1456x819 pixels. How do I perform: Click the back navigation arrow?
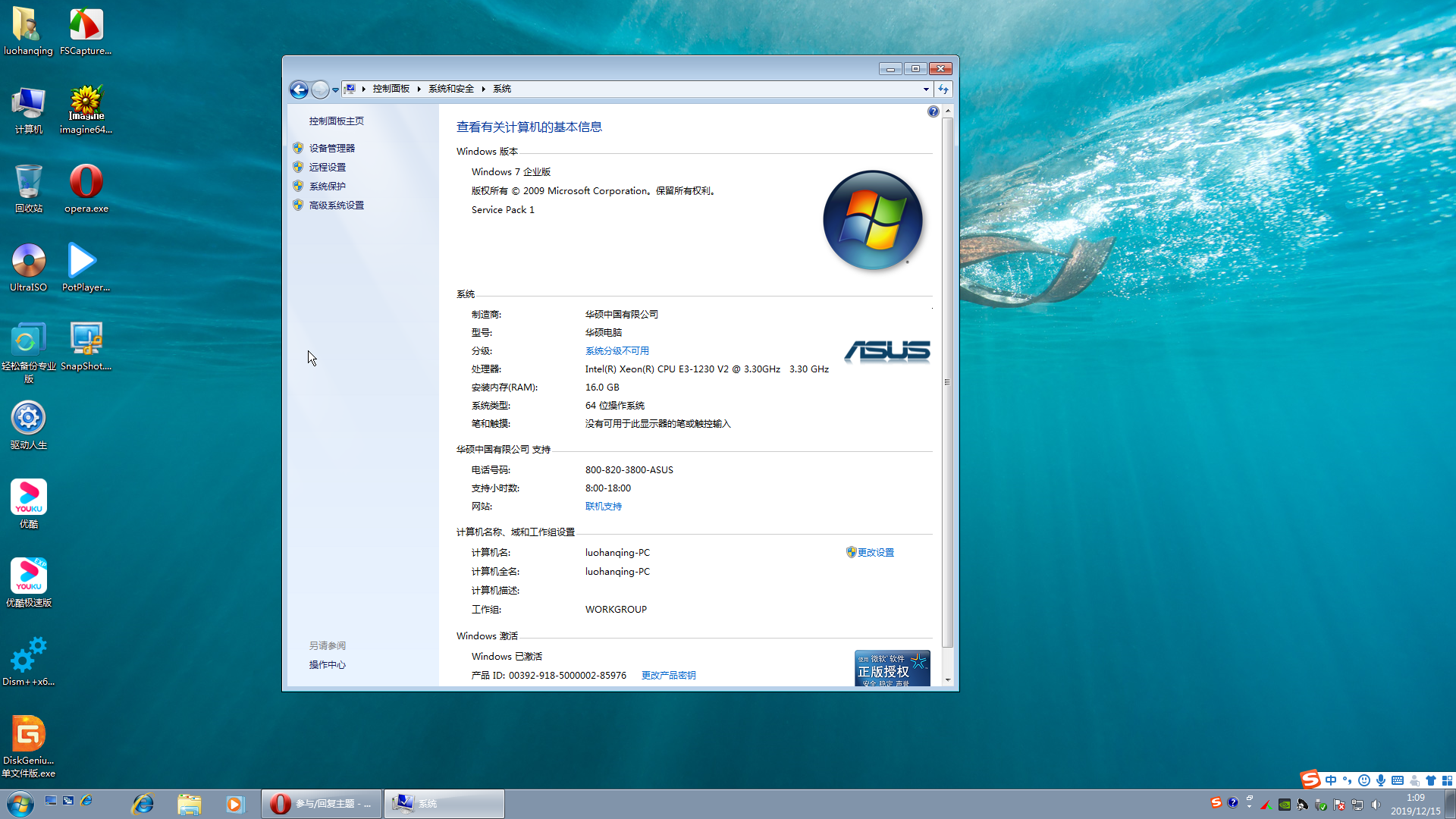click(299, 89)
